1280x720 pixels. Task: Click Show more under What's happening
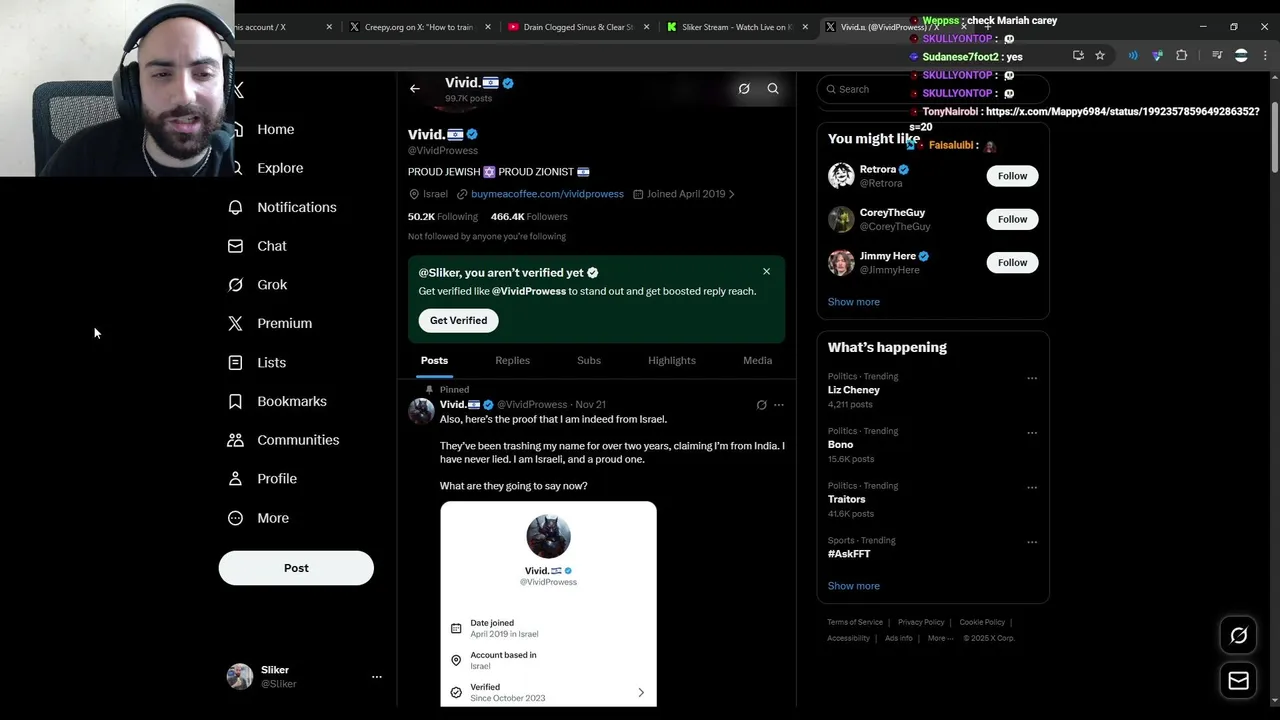pos(853,586)
